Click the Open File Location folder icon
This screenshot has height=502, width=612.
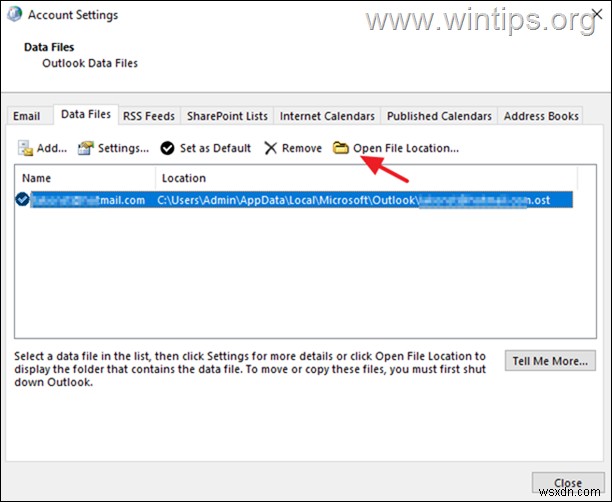(x=340, y=148)
